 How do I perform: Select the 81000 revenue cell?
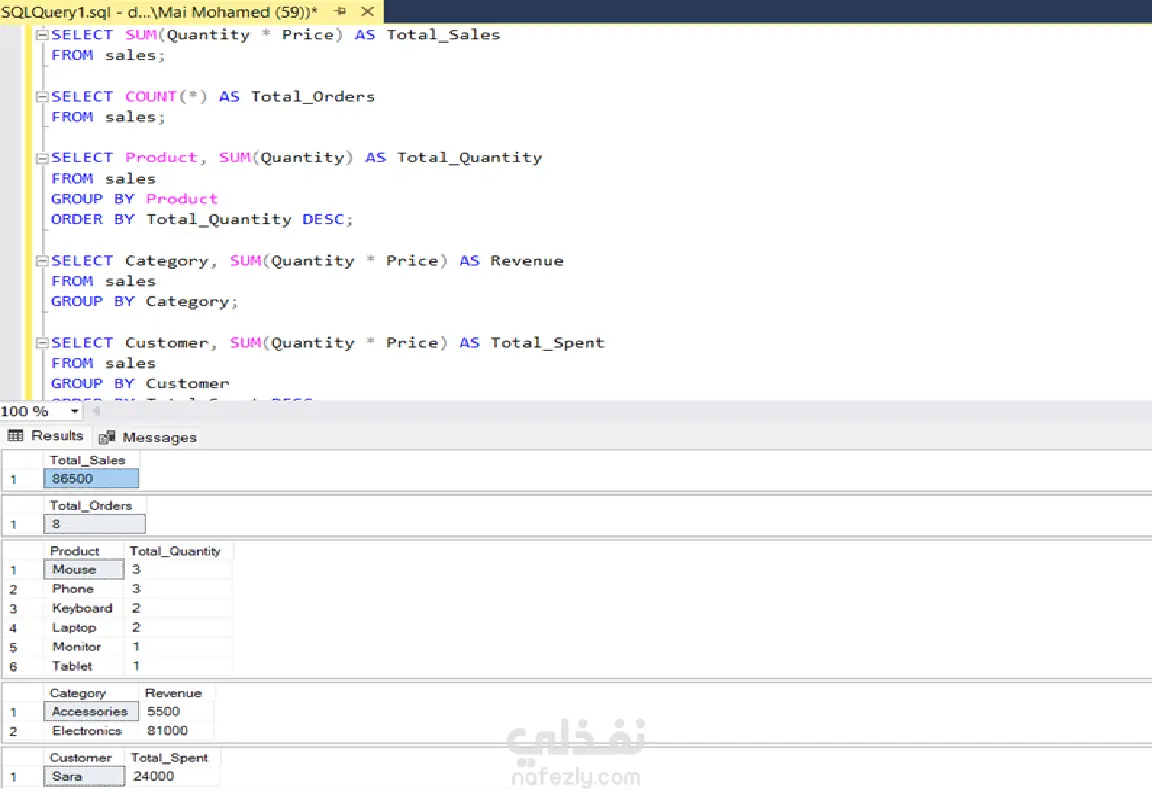(x=177, y=730)
